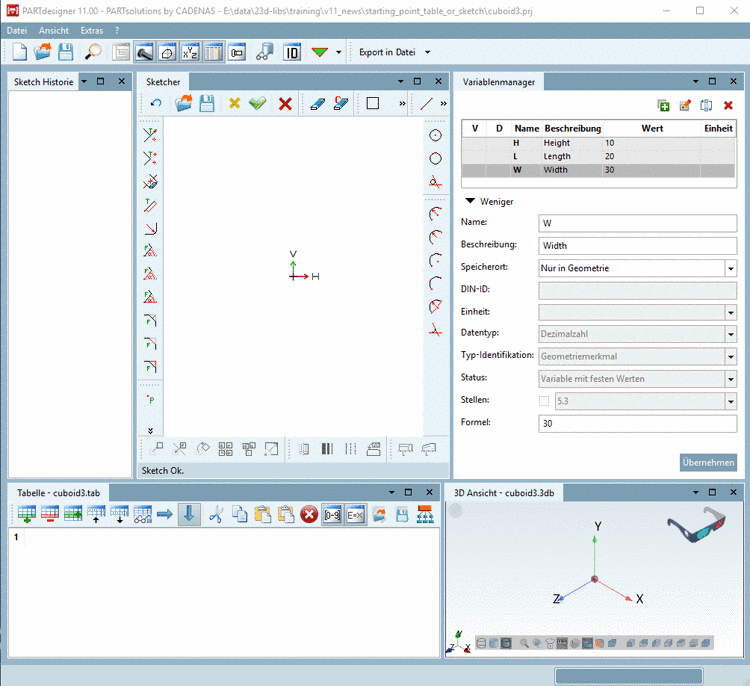Delete variable with red X in Variablenmanager
Image resolution: width=750 pixels, height=686 pixels.
728,105
